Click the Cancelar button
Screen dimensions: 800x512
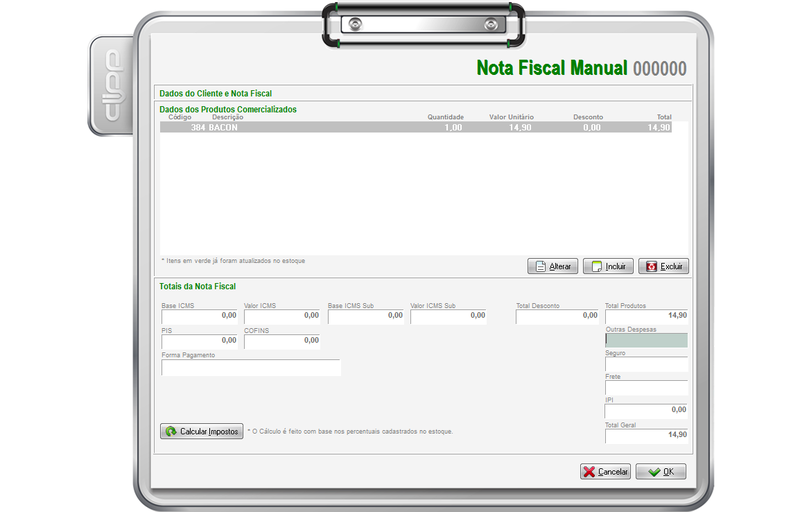click(605, 472)
